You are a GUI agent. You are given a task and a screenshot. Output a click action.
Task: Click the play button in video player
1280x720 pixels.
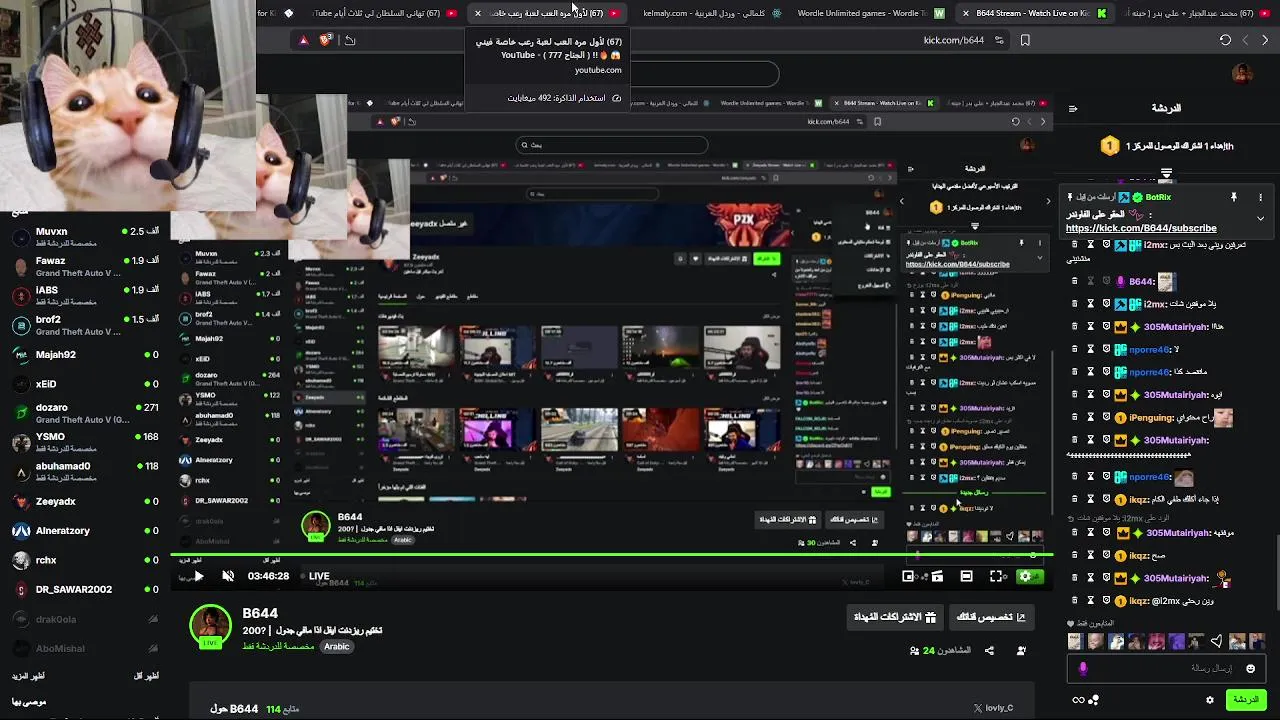coord(198,576)
